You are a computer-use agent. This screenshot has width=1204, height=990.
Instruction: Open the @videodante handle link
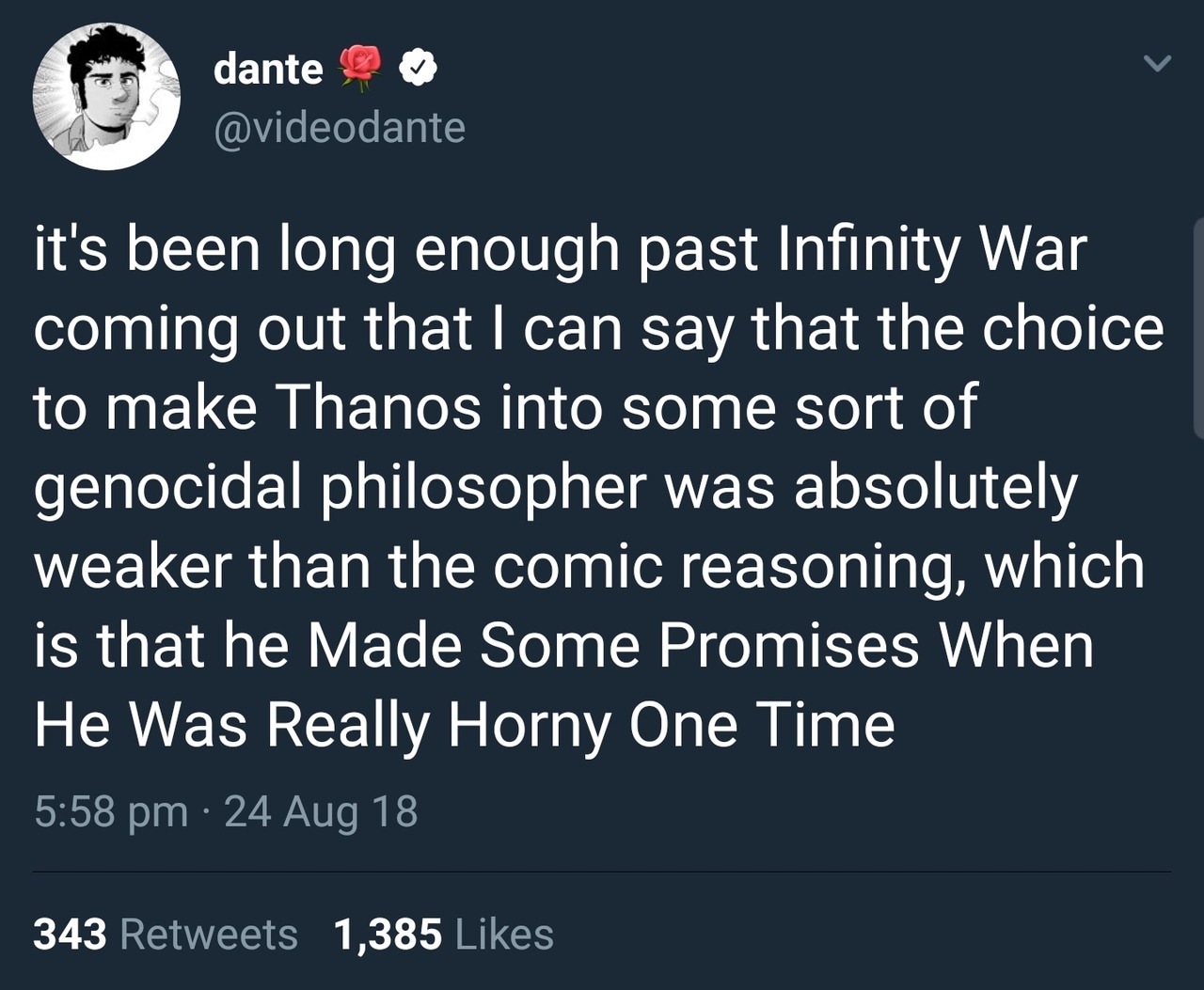click(340, 127)
